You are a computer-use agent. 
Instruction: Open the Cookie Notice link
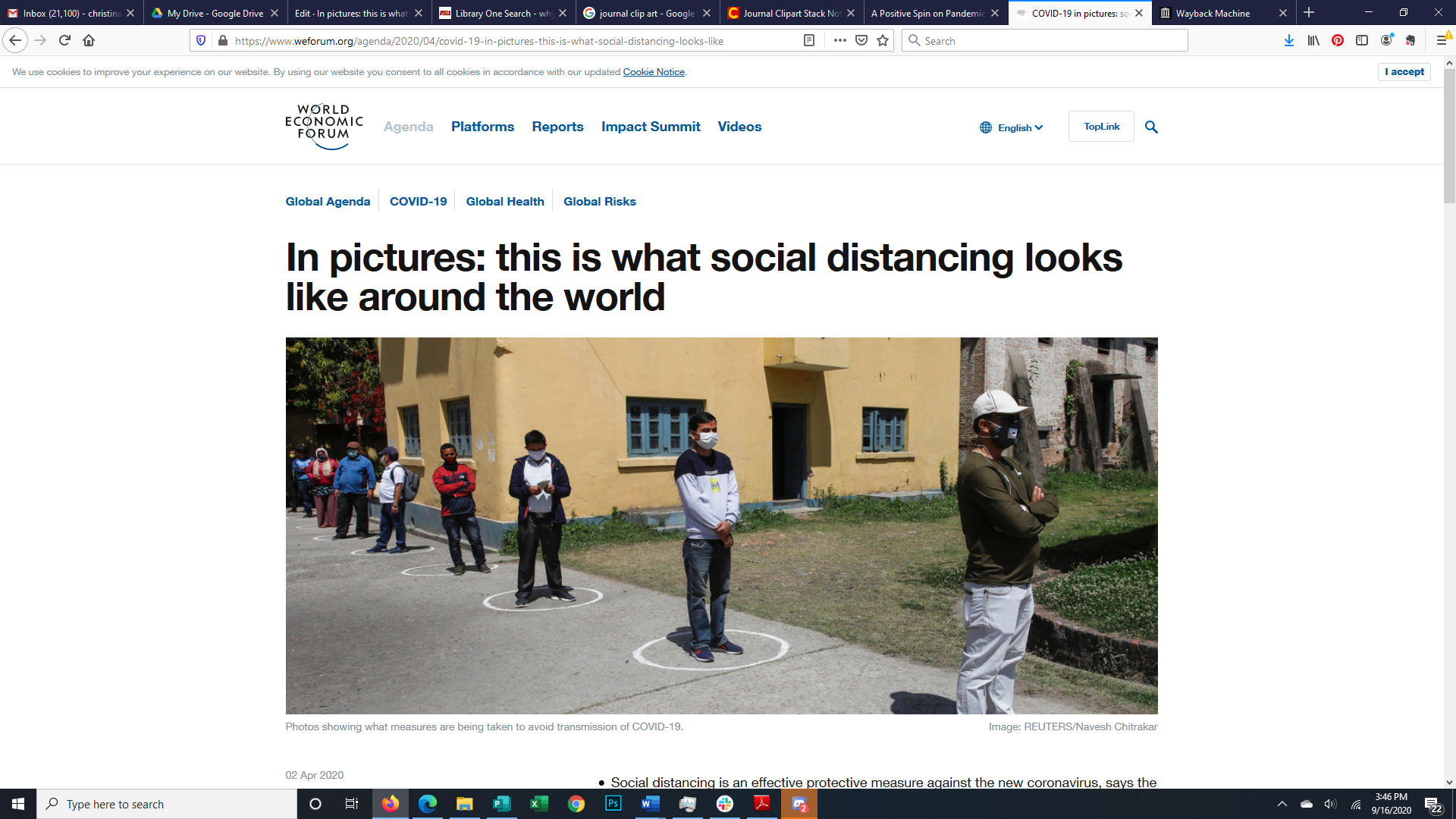coord(654,72)
